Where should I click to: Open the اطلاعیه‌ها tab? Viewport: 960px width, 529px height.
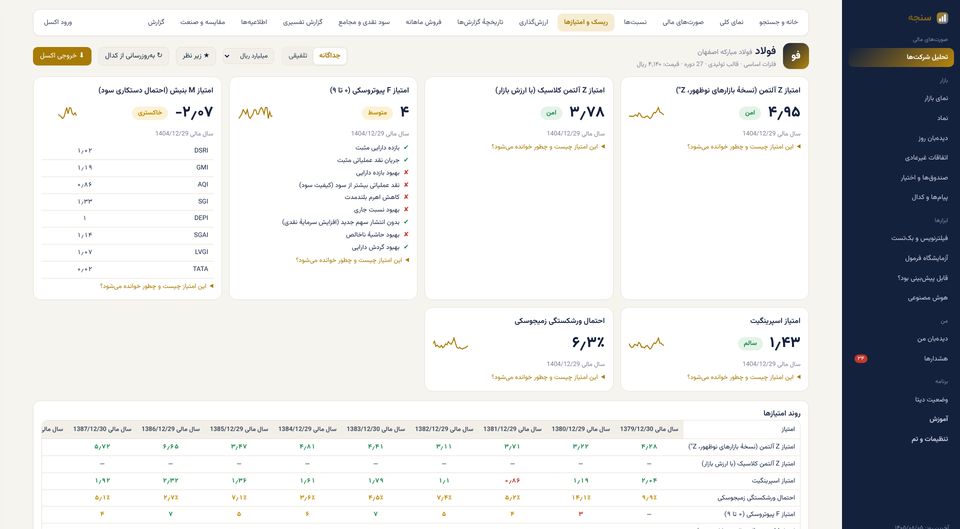click(x=253, y=22)
